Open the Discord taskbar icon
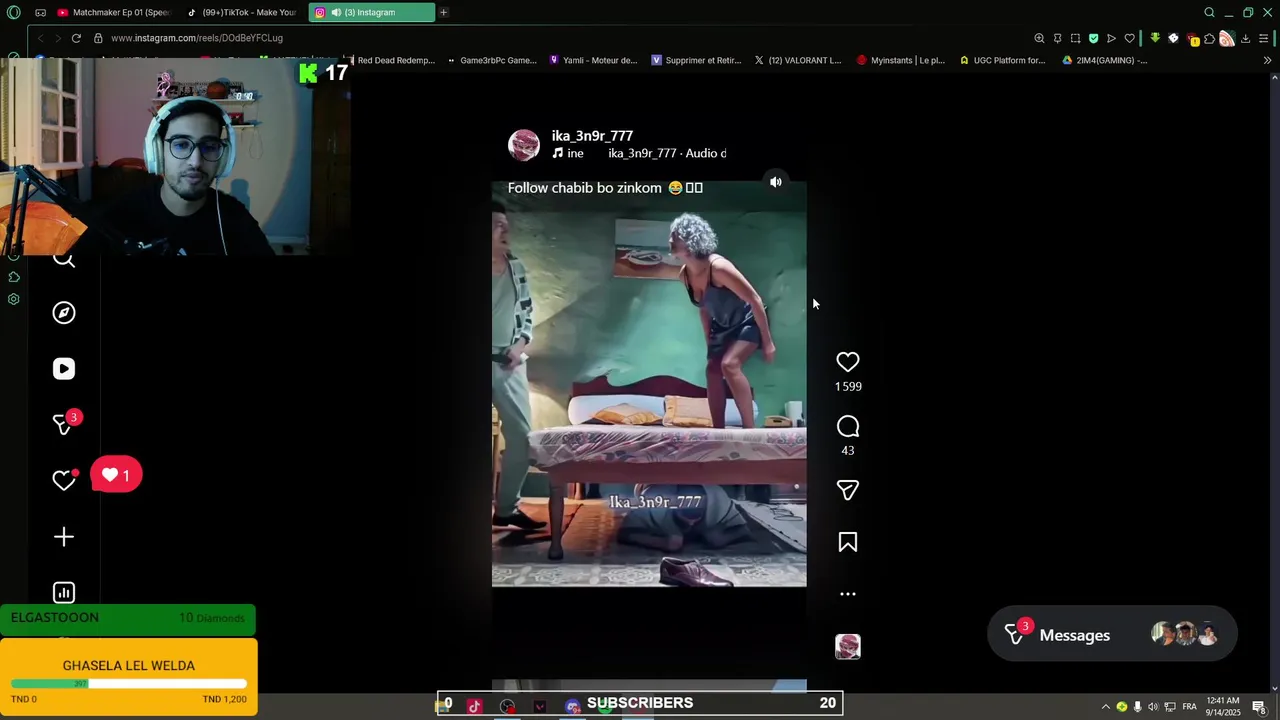Viewport: 1280px width, 720px height. pyautogui.click(x=573, y=706)
